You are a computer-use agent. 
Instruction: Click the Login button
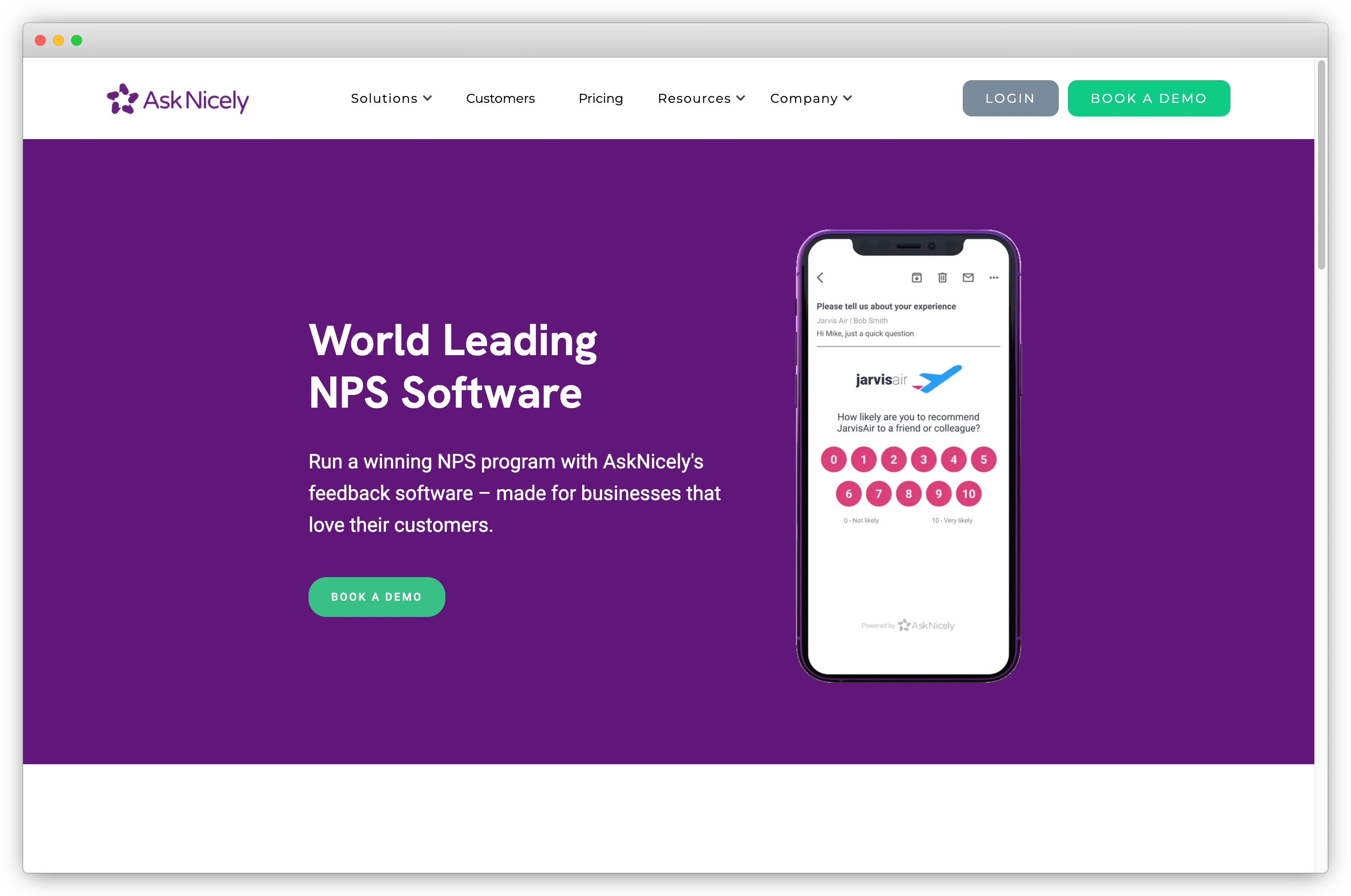(x=1009, y=98)
